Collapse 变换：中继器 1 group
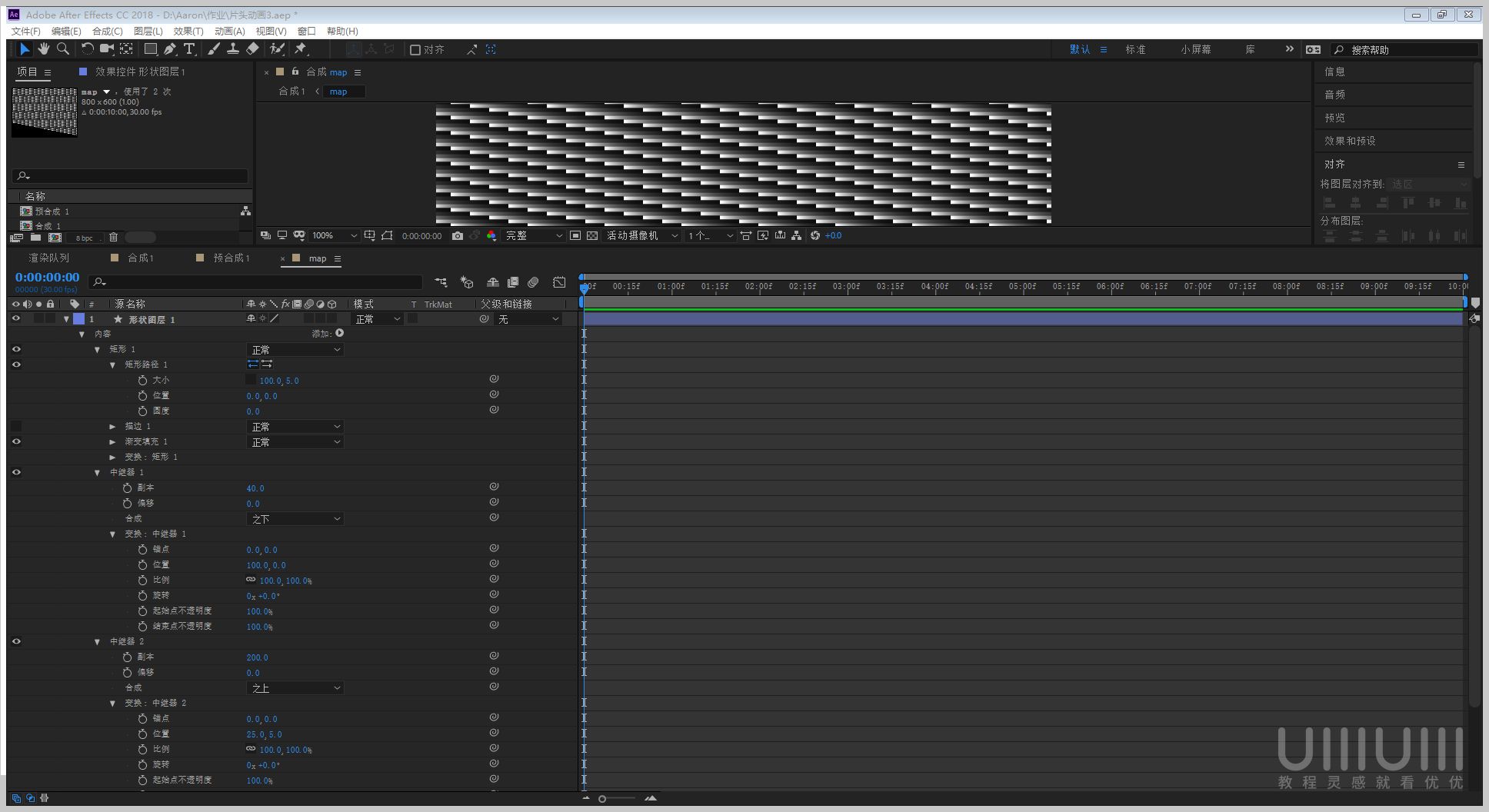1489x812 pixels. [112, 534]
